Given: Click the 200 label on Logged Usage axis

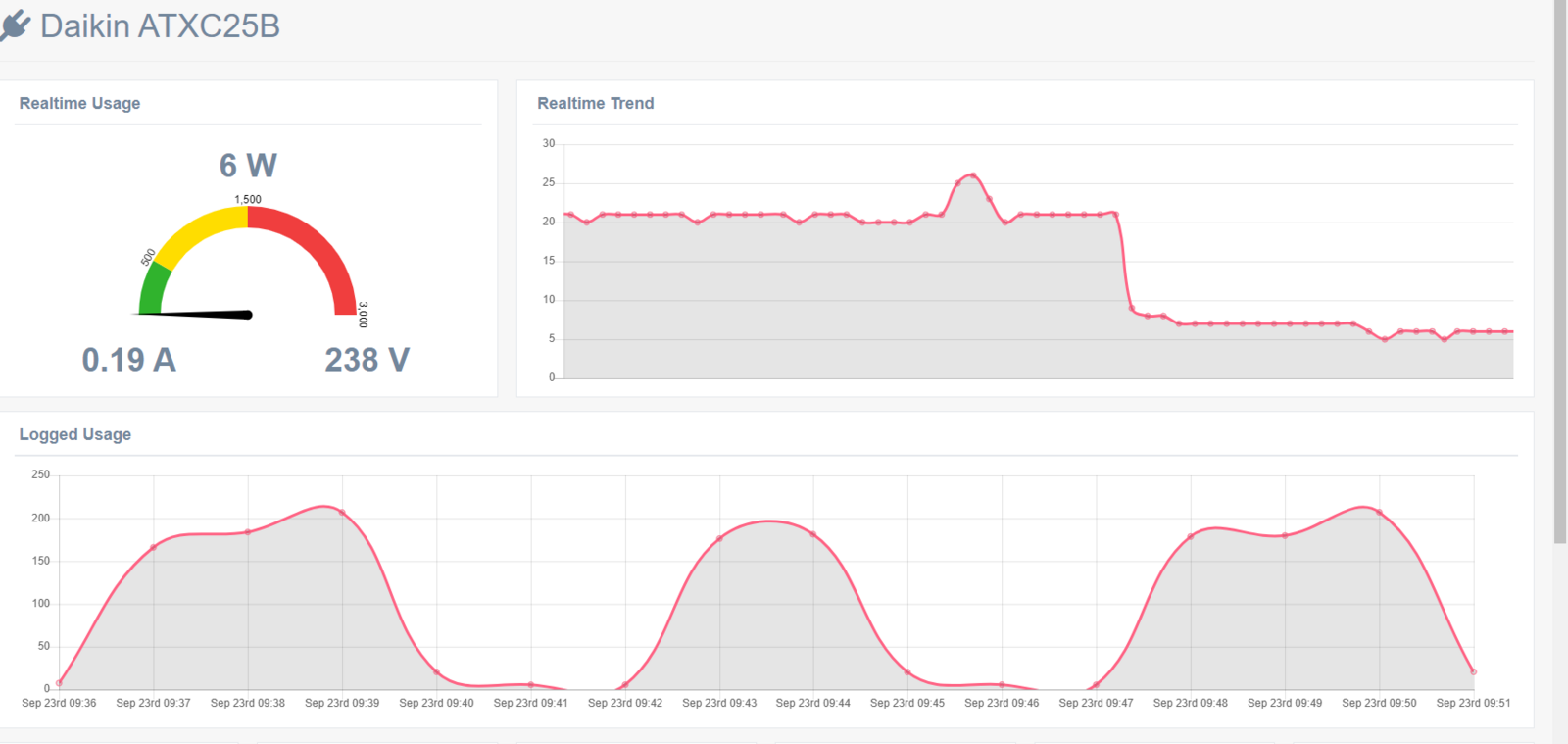Looking at the screenshot, I should (x=40, y=518).
